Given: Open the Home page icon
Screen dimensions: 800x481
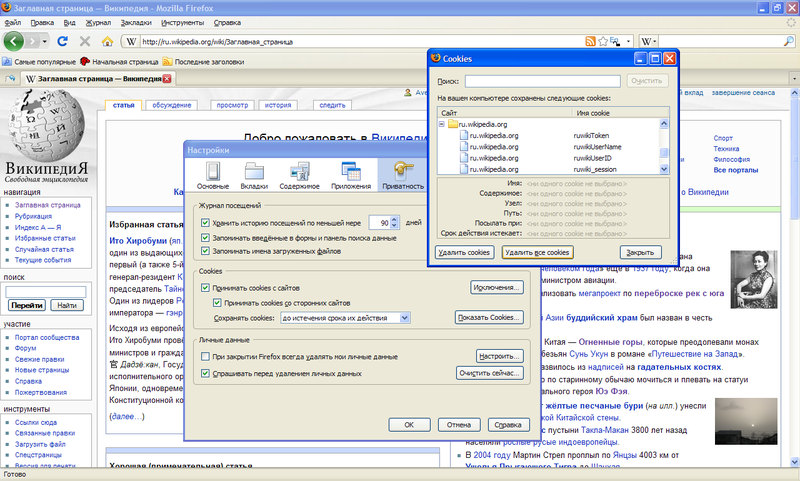Looking at the screenshot, I should [107, 41].
